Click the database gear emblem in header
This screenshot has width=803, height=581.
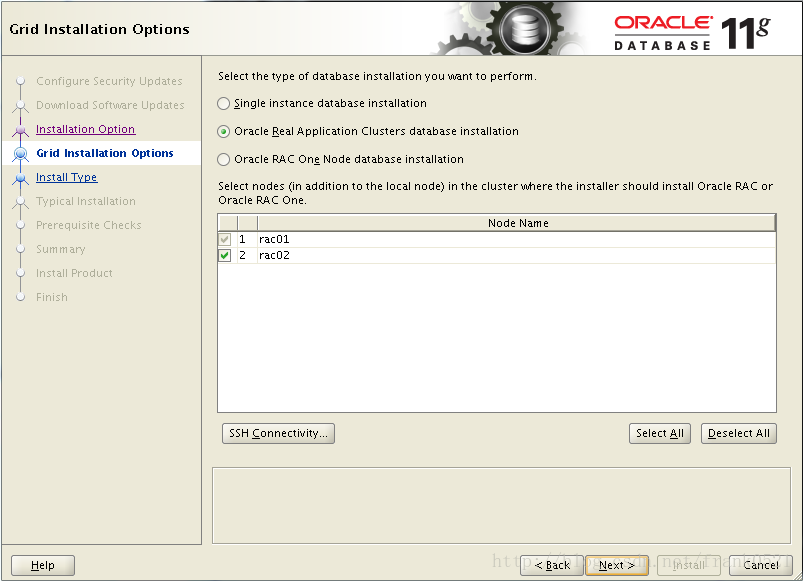(x=526, y=29)
